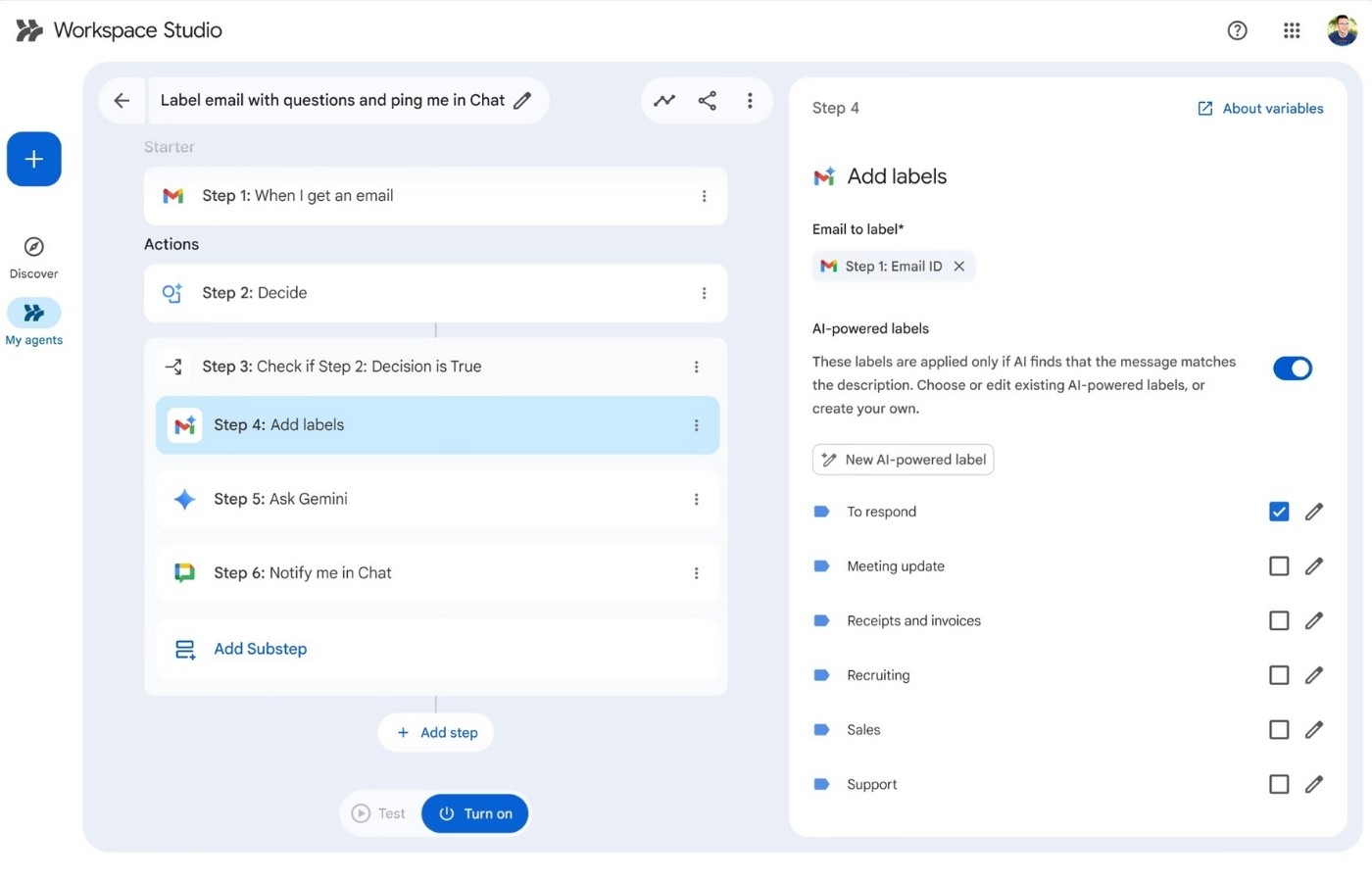Check the Meeting update label checkbox
This screenshot has width=1372, height=882.
point(1279,566)
